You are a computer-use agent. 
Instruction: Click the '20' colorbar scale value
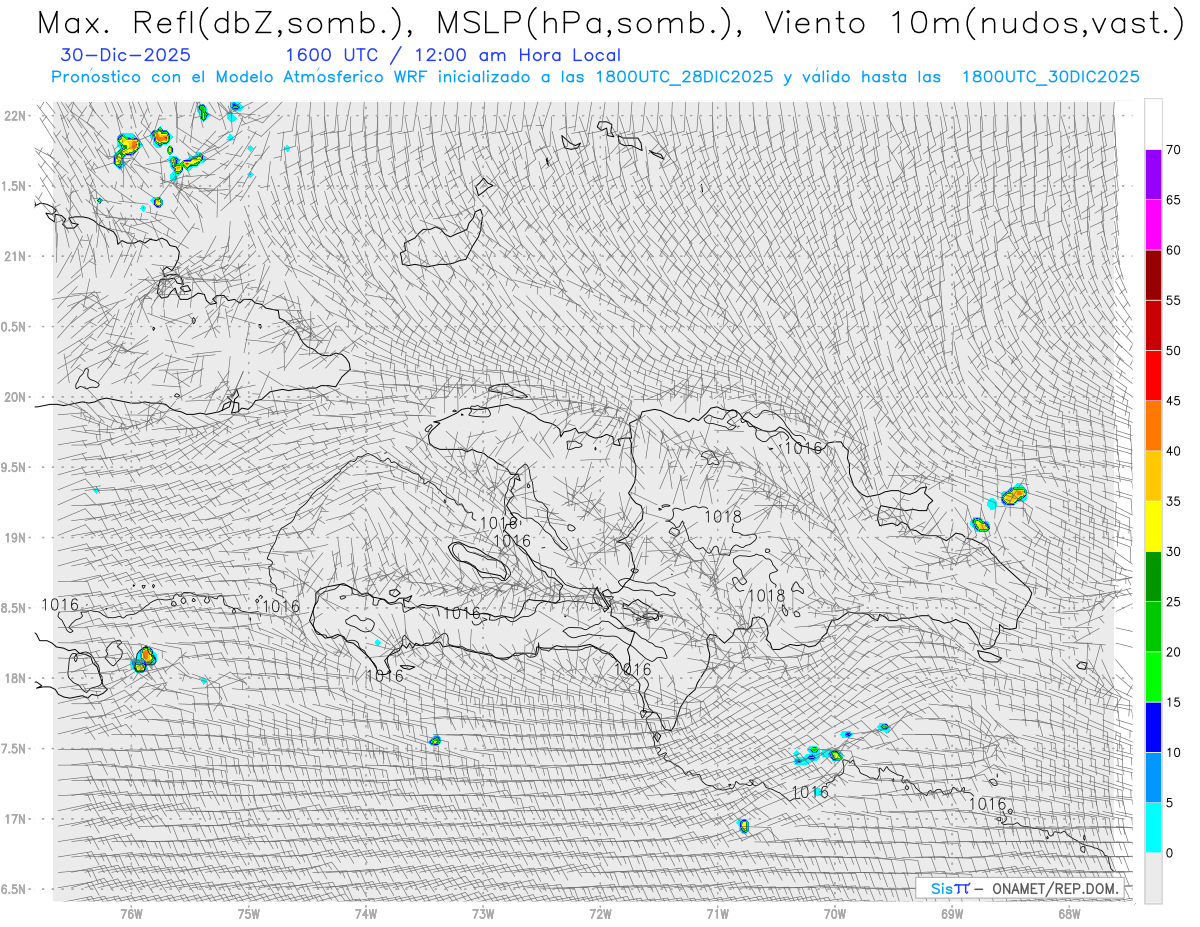coord(1173,652)
